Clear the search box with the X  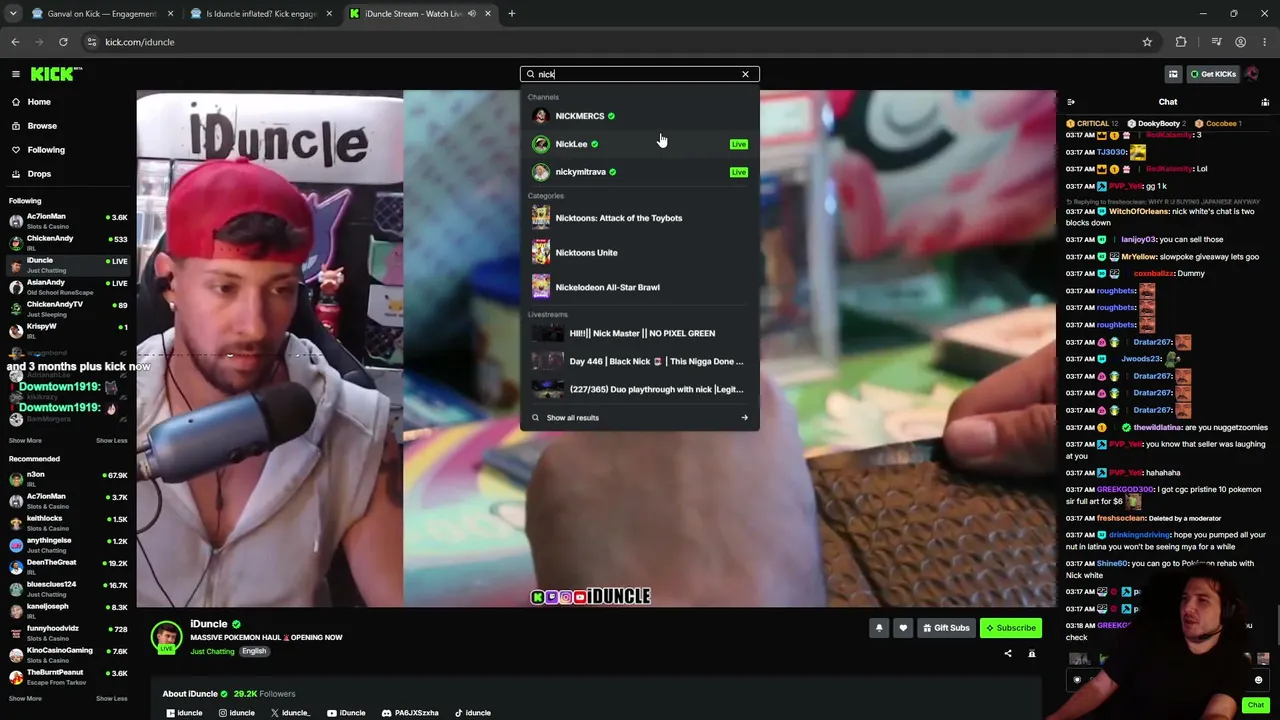[x=745, y=74]
